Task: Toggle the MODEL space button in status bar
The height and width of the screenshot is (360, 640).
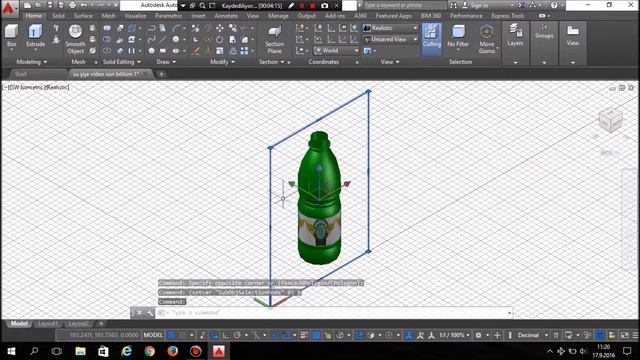Action: [153, 335]
